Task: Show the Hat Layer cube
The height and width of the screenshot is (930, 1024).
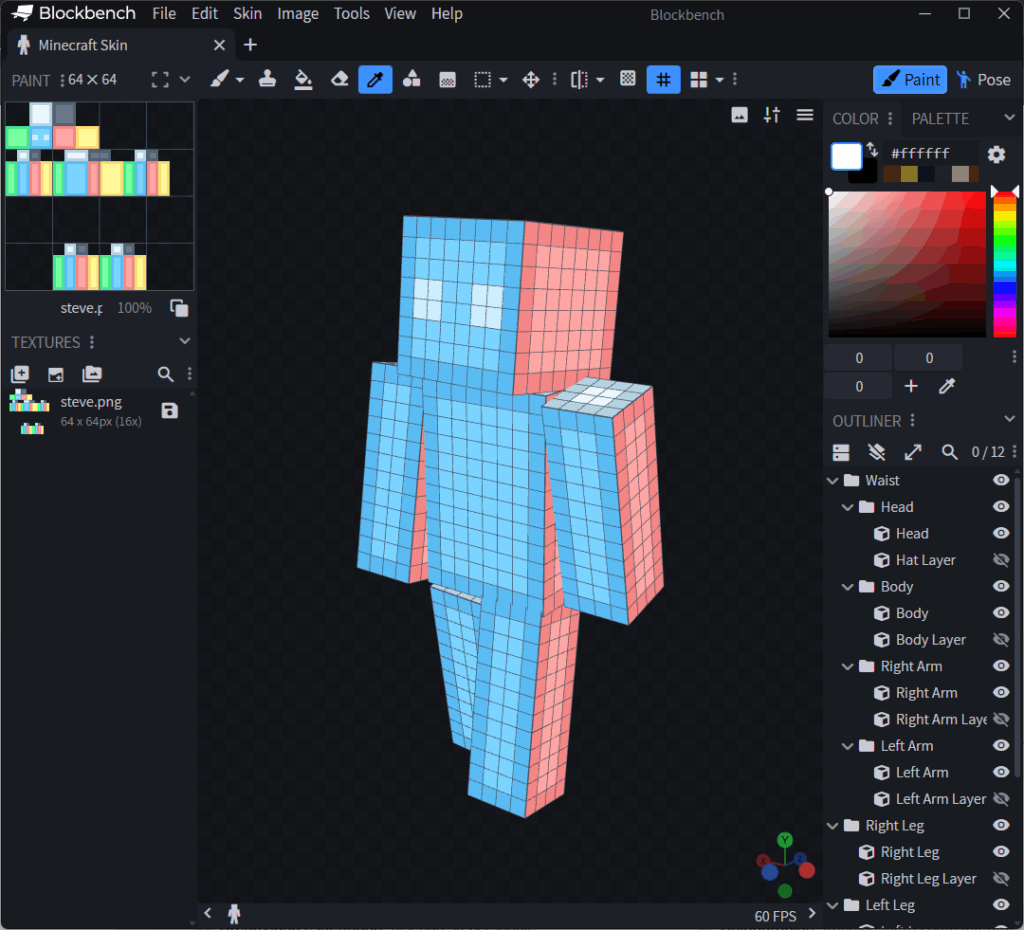Action: coord(1000,560)
